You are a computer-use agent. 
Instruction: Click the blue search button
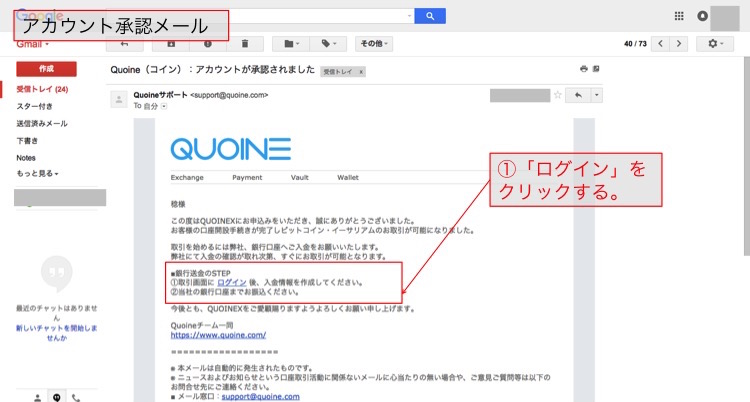pyautogui.click(x=430, y=16)
